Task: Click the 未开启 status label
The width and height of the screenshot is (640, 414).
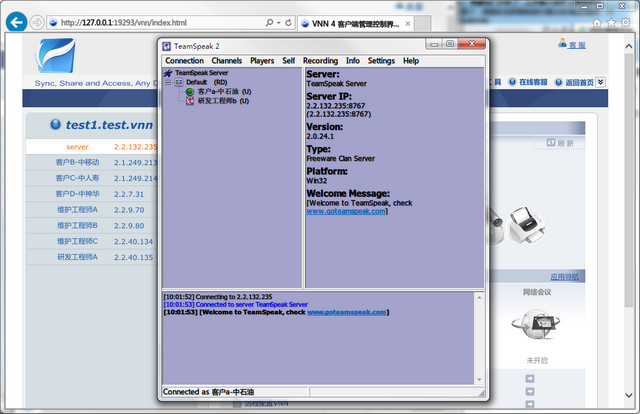Action: pyautogui.click(x=537, y=361)
